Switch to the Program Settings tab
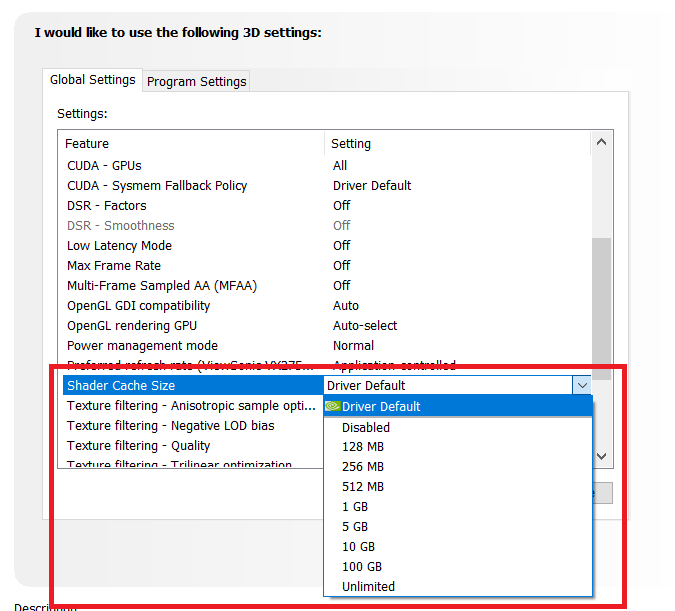 tap(196, 82)
